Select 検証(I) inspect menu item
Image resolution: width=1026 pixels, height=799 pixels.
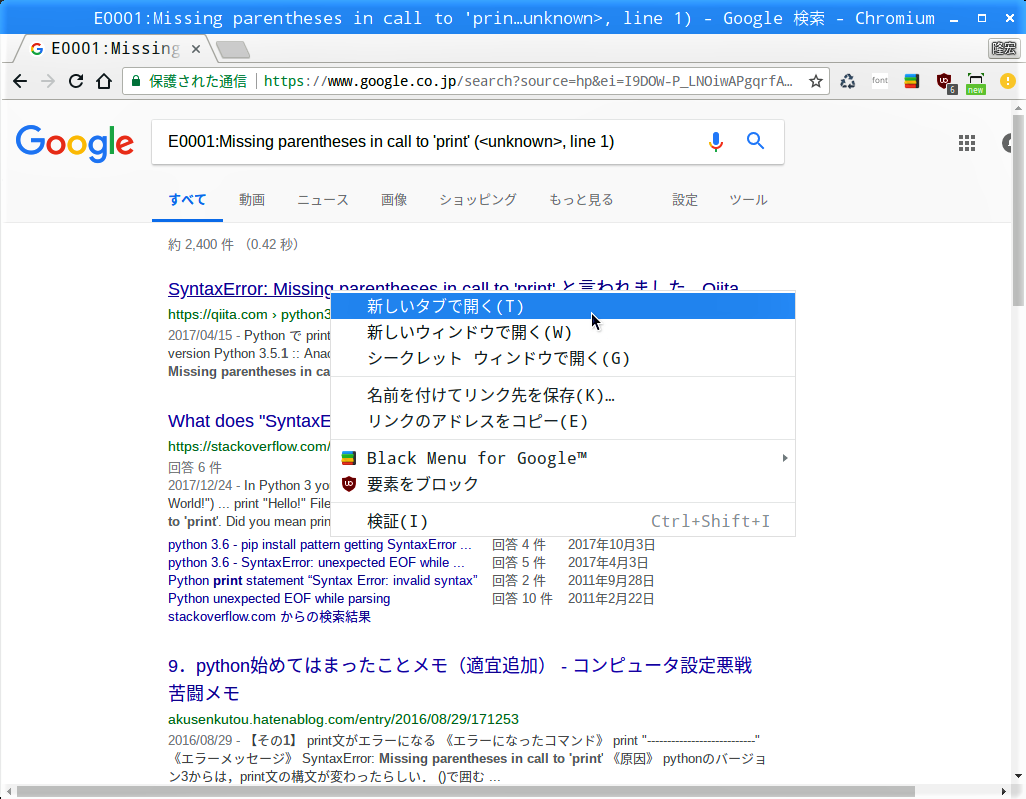coord(563,522)
